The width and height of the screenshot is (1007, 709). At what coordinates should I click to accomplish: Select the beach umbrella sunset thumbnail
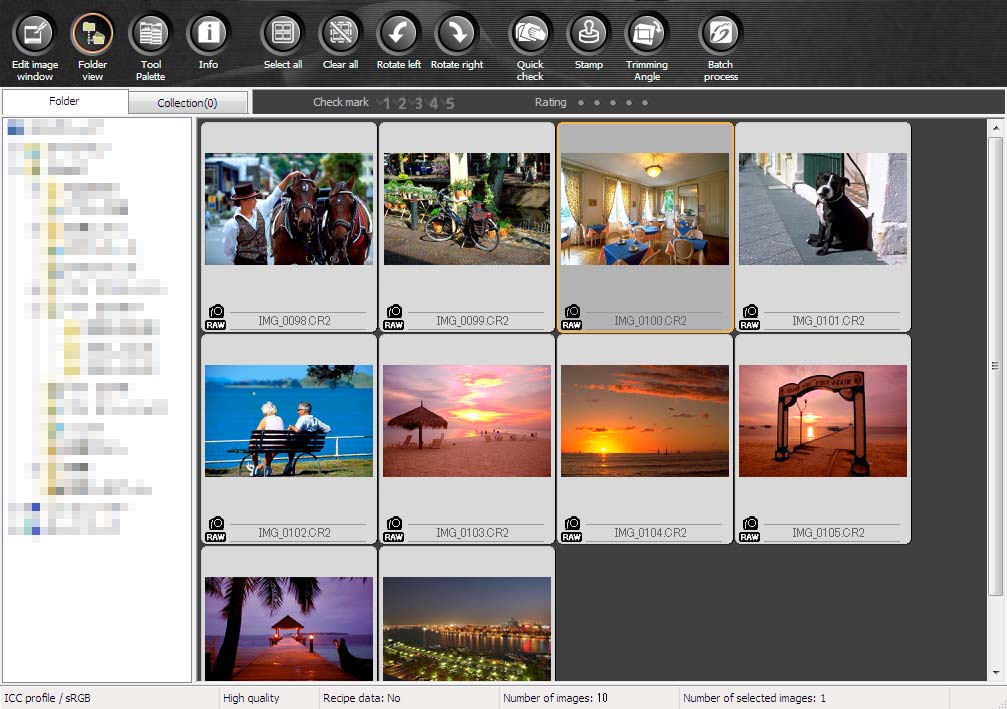point(467,421)
